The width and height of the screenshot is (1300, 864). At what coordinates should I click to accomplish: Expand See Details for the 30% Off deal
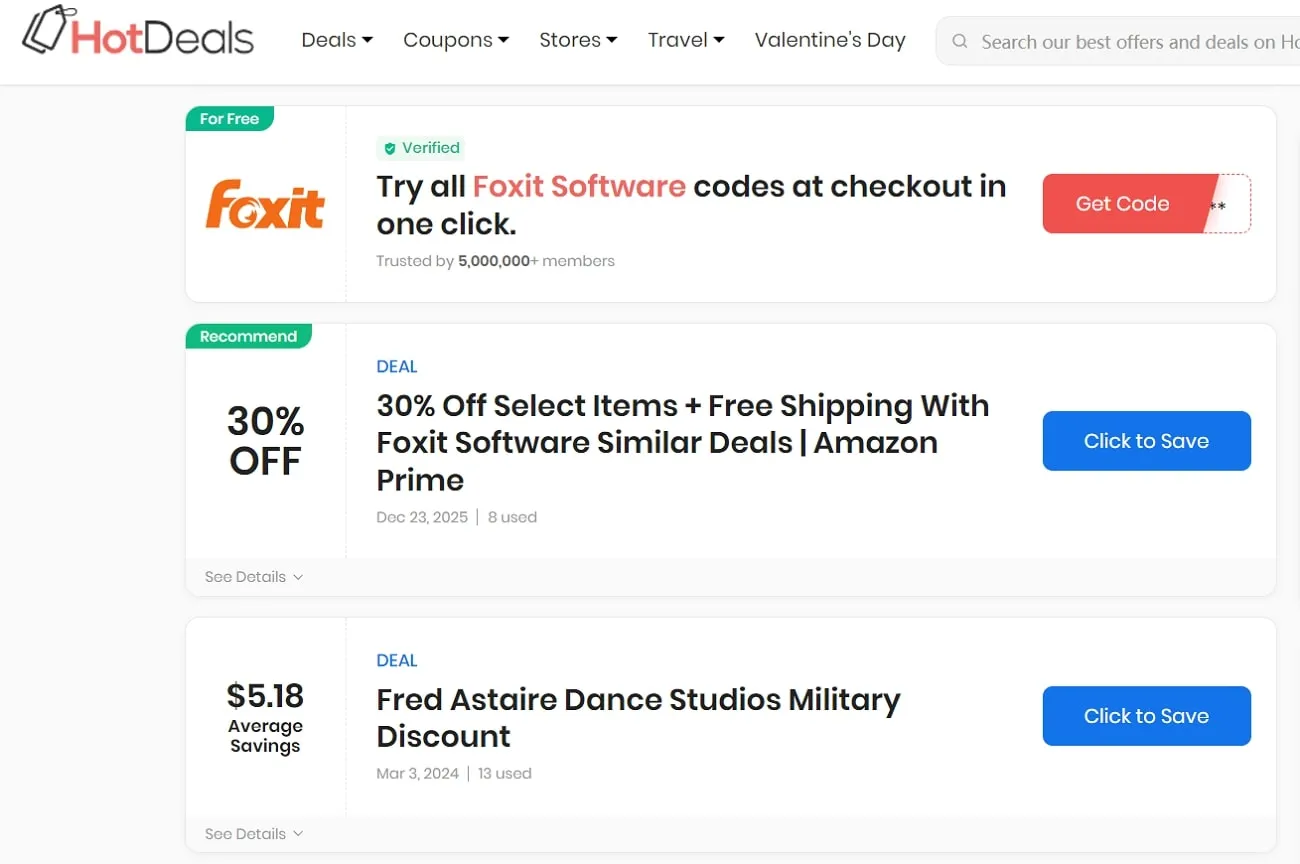pyautogui.click(x=253, y=576)
